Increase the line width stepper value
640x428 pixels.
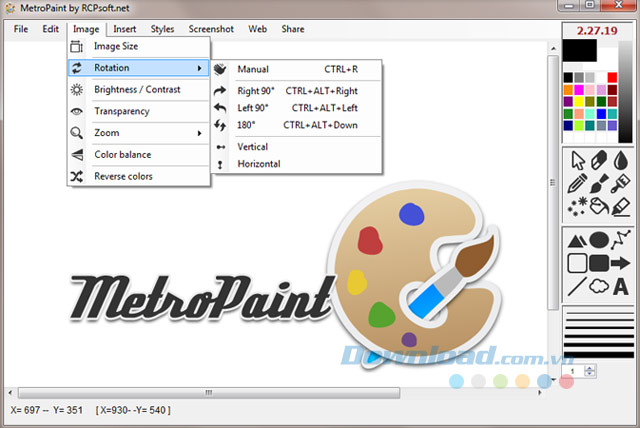point(589,368)
